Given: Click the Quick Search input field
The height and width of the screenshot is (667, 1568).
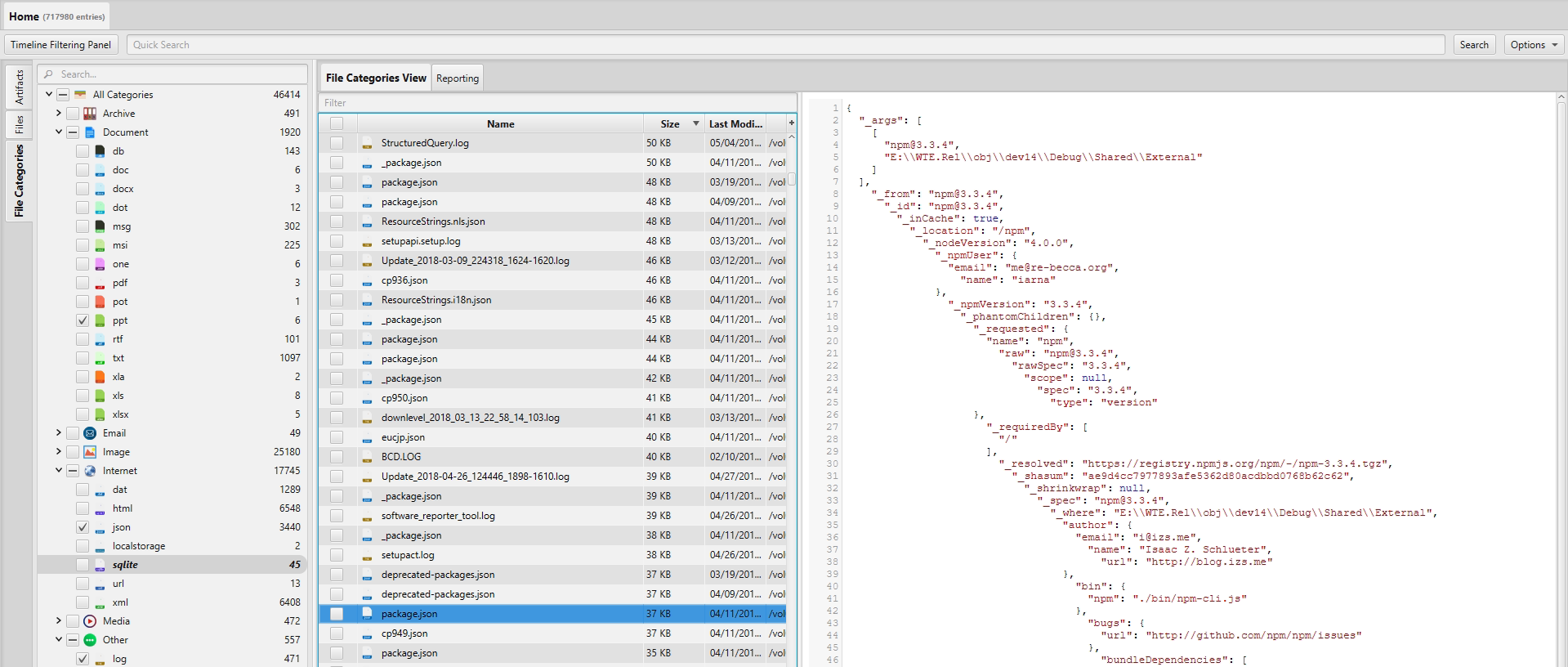Looking at the screenshot, I should point(784,45).
